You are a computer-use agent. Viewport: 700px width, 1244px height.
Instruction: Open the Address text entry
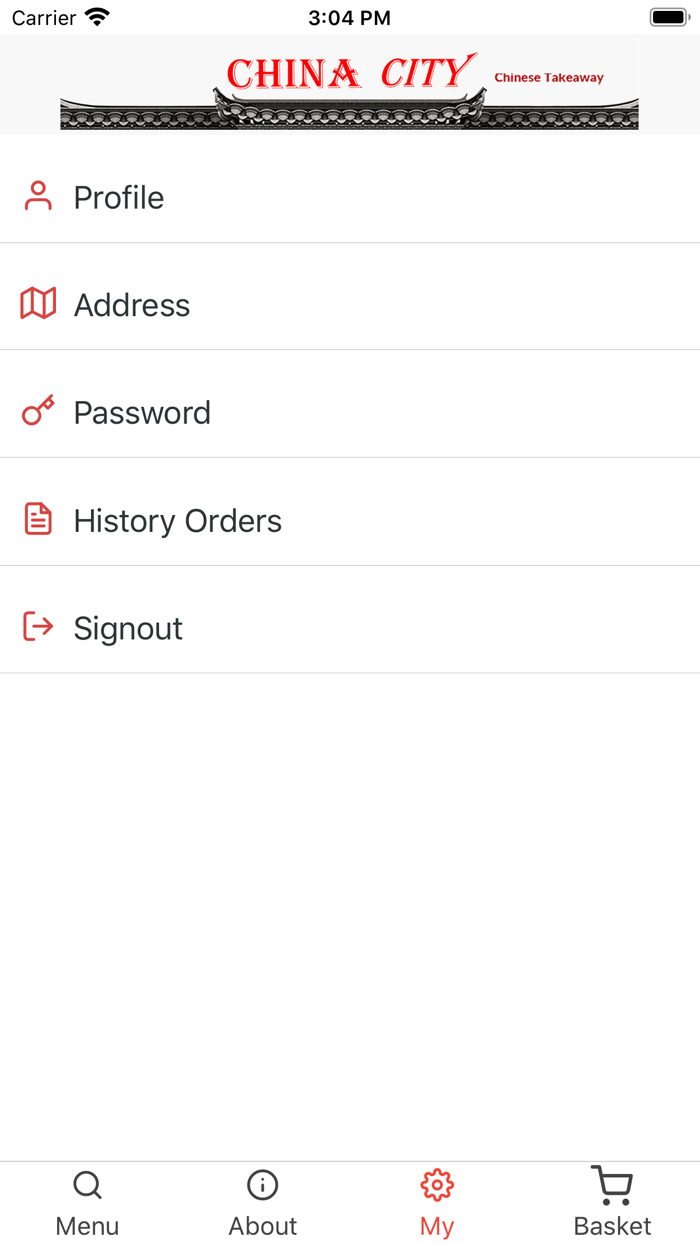point(132,305)
